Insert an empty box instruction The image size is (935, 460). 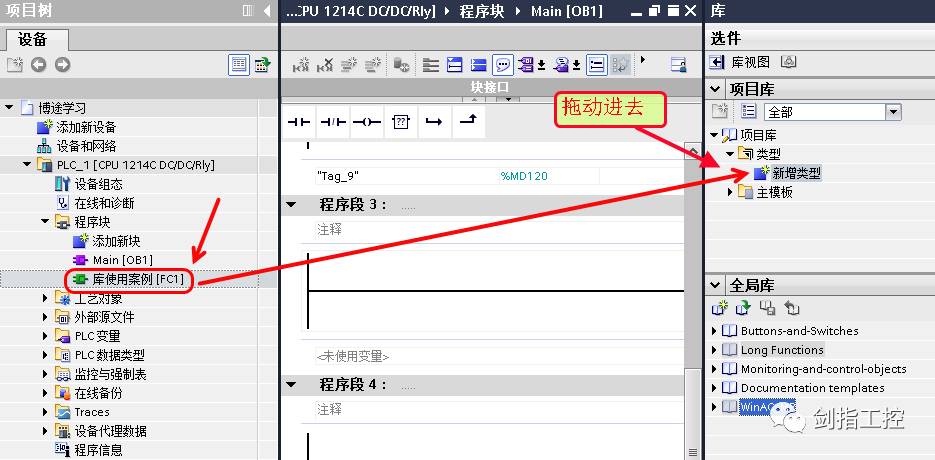point(401,122)
